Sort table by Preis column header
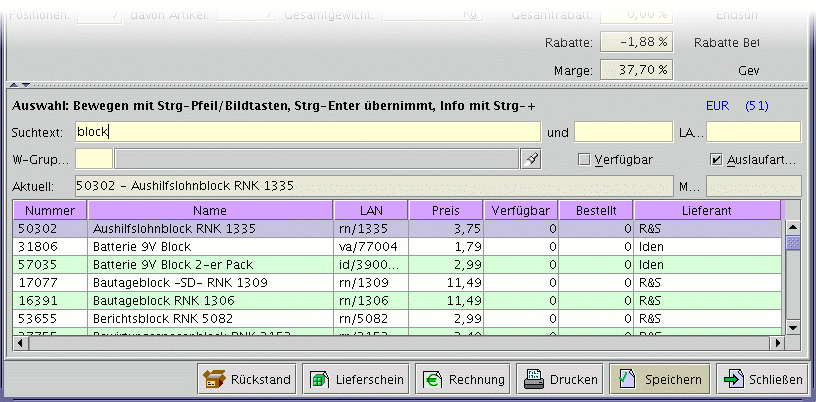 pyautogui.click(x=445, y=211)
